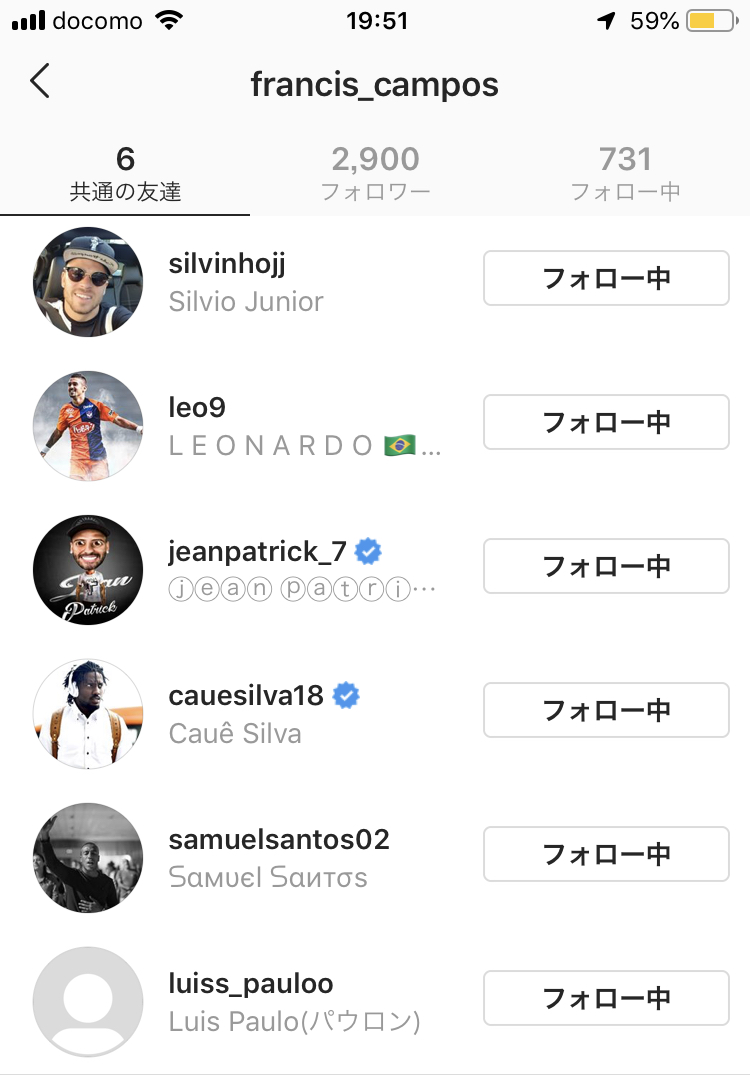
Task: Tap verified badge next to cauesilva18
Action: (x=346, y=696)
